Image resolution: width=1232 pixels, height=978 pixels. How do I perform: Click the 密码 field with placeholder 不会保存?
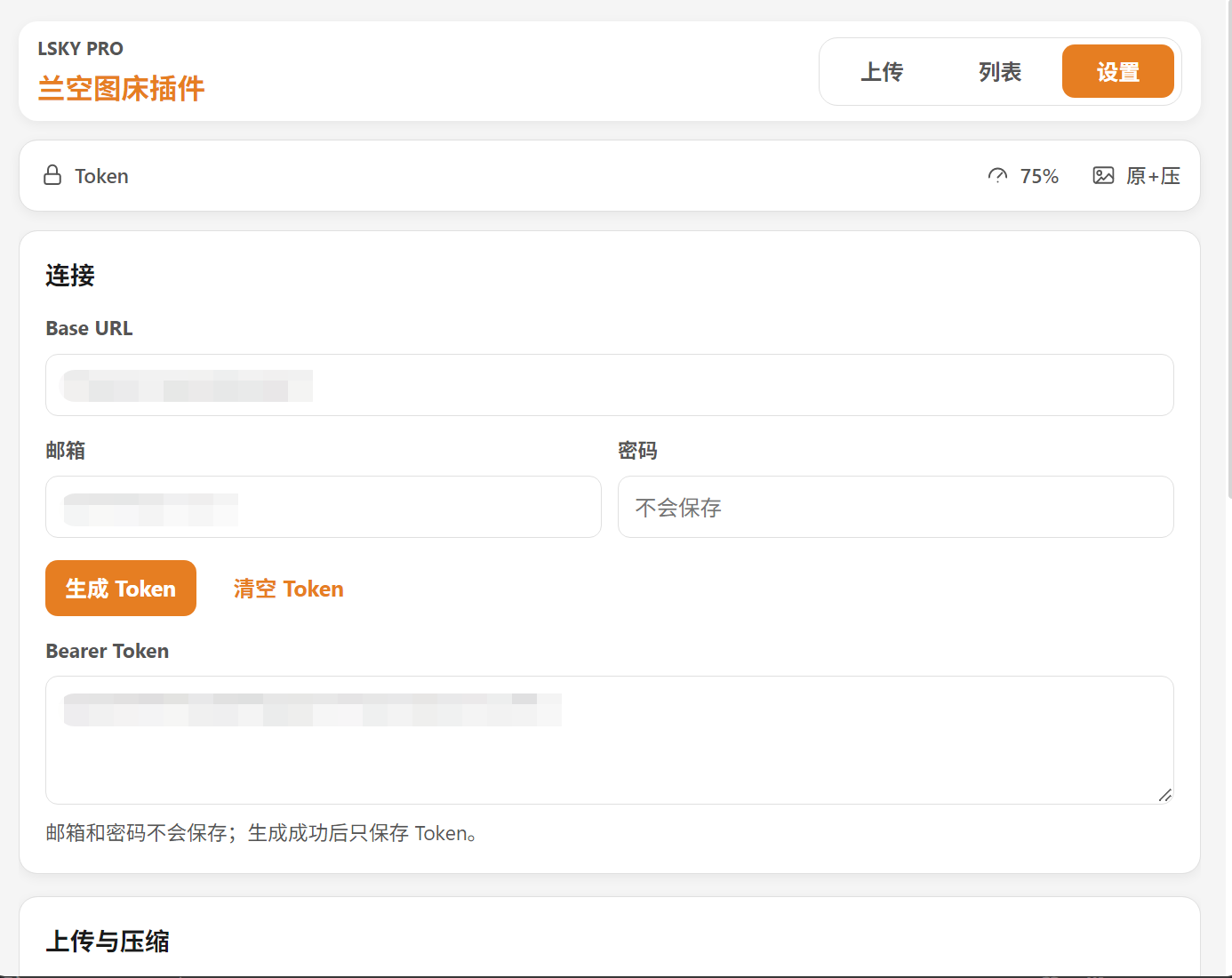pyautogui.click(x=896, y=507)
